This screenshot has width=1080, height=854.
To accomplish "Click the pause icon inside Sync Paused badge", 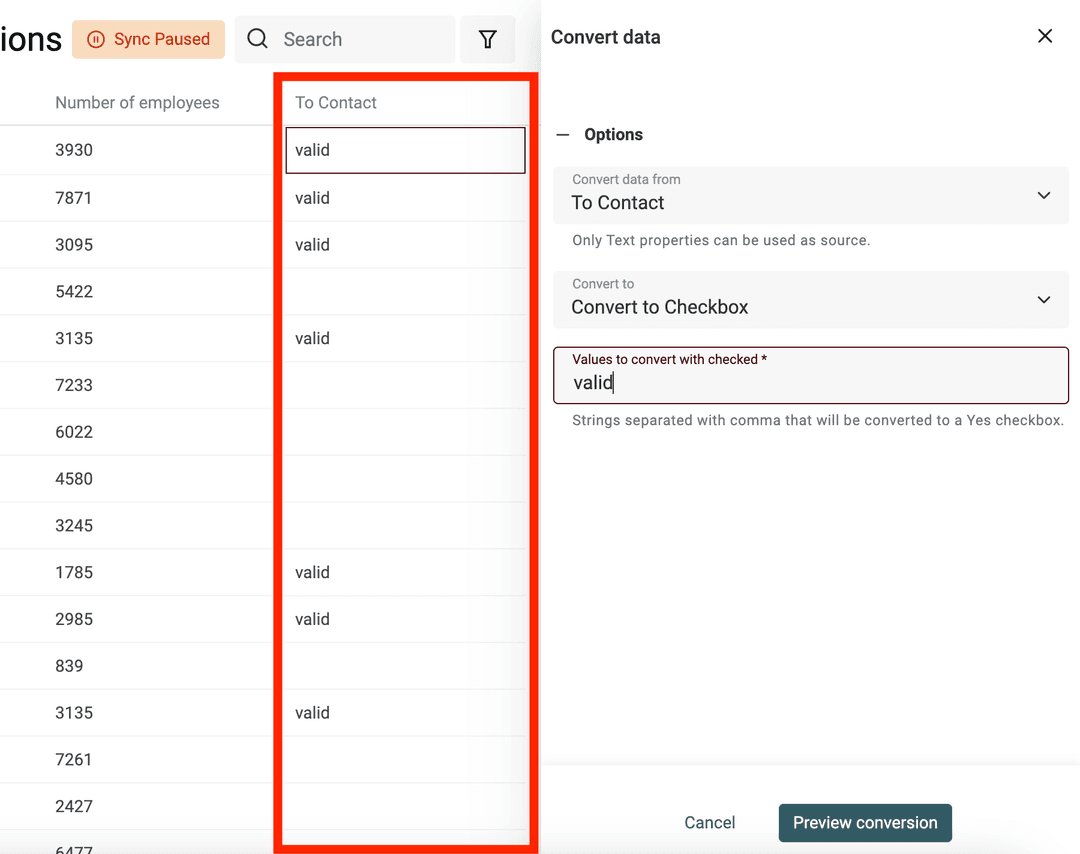I will point(95,40).
